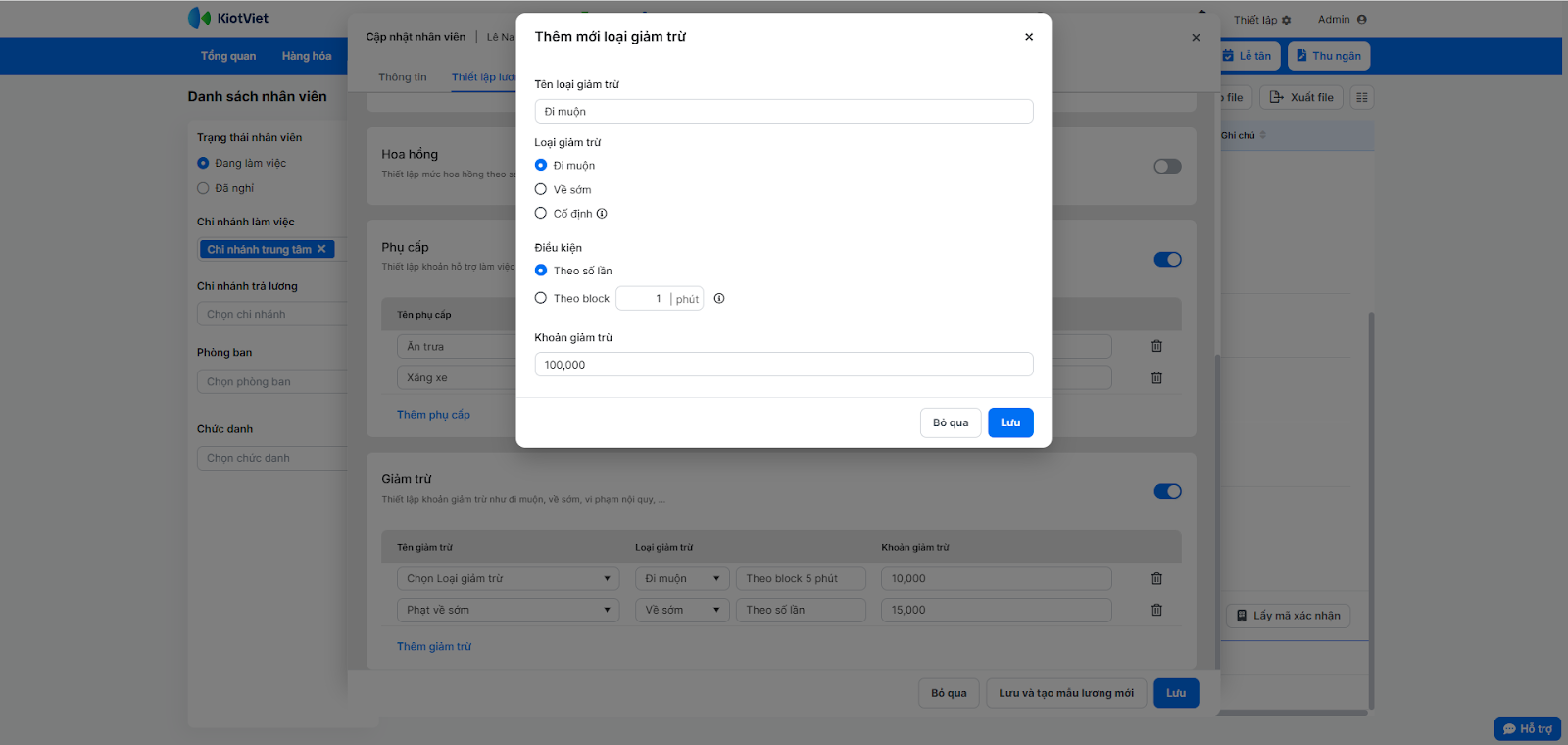
Task: Click the Tên loại giảm trừ field
Action: pos(783,112)
